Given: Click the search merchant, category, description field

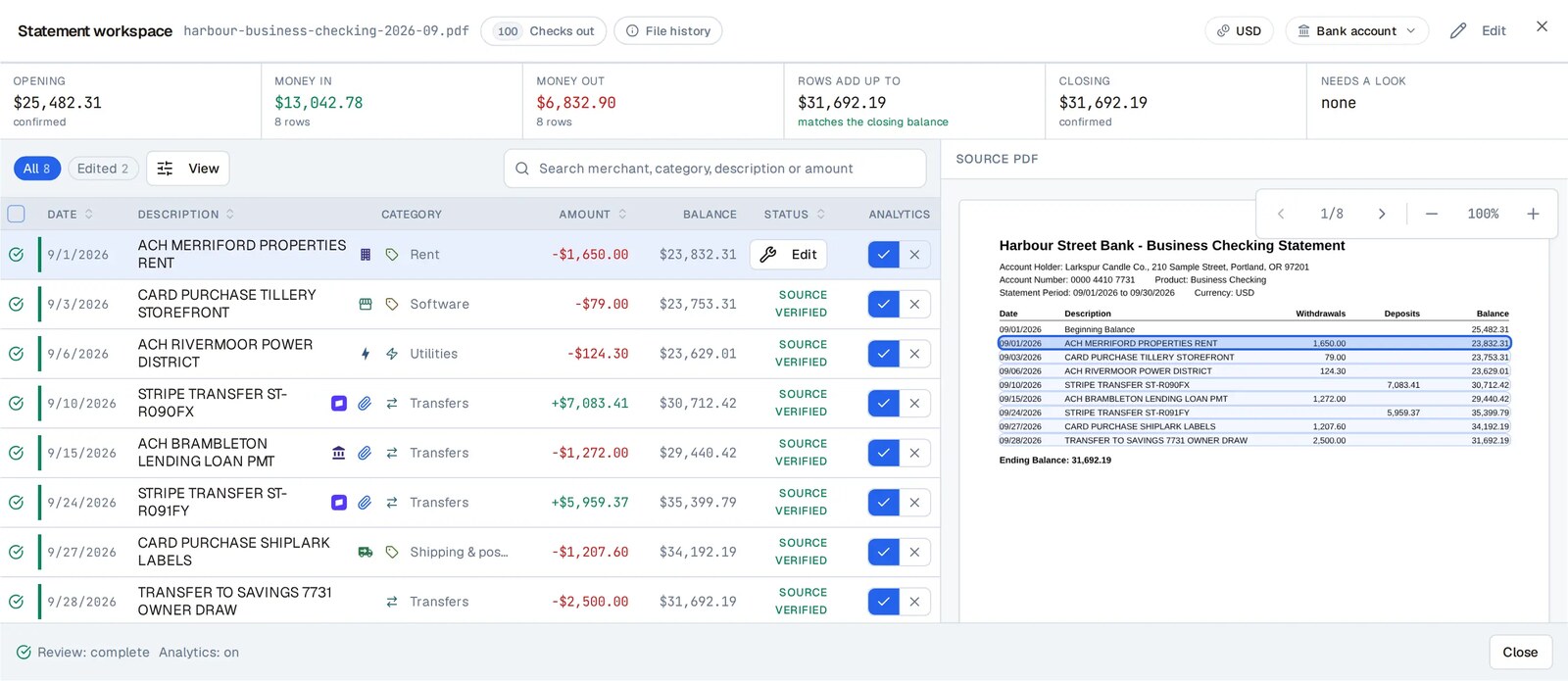Looking at the screenshot, I should (x=715, y=169).
